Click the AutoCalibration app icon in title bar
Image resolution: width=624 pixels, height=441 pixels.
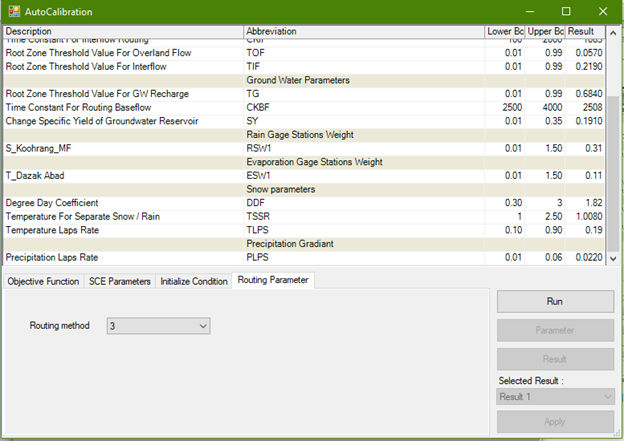pos(12,12)
